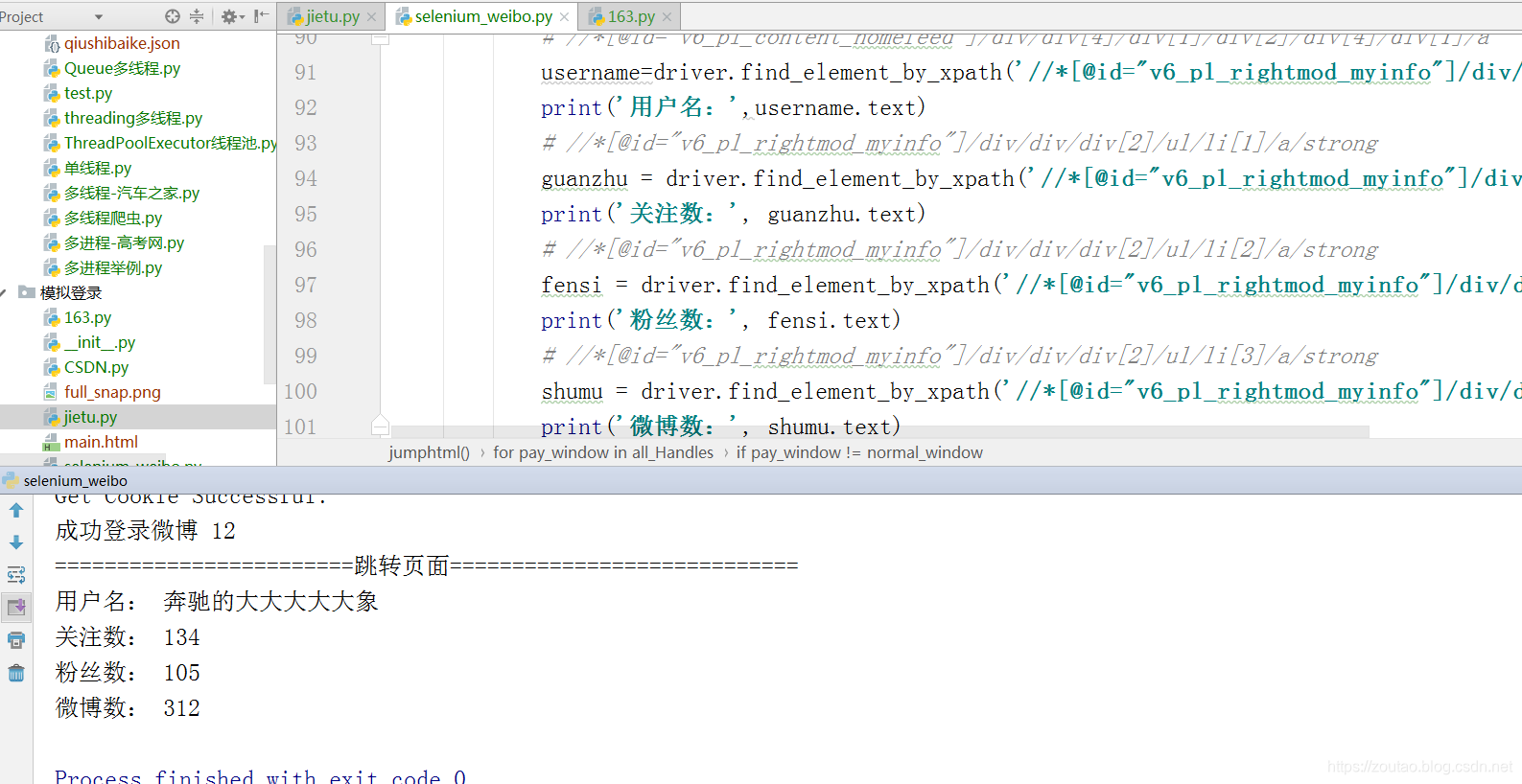This screenshot has width=1522, height=784.
Task: Click breadcrumb jumphtml()
Action: pos(429,452)
